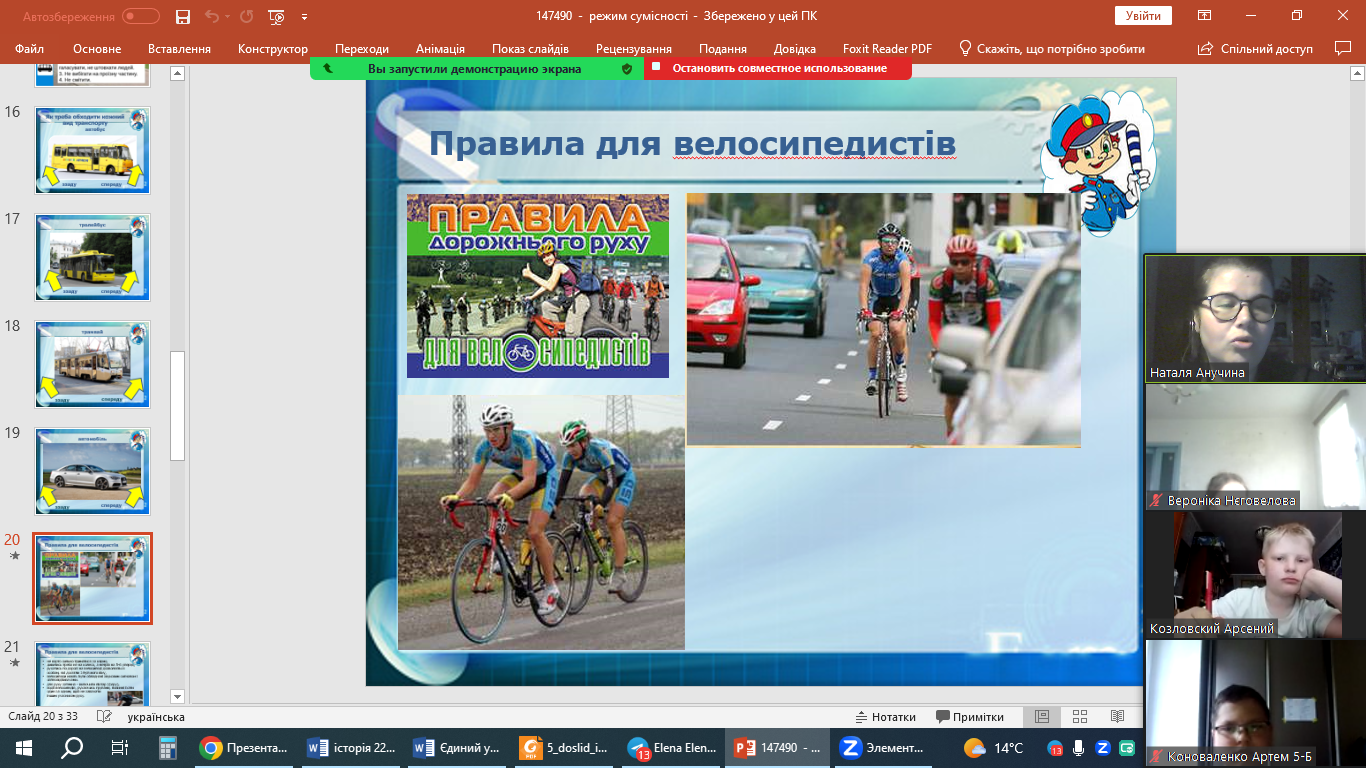The height and width of the screenshot is (768, 1366).
Task: Open the comments speech bubble icon
Action: [x=1343, y=48]
